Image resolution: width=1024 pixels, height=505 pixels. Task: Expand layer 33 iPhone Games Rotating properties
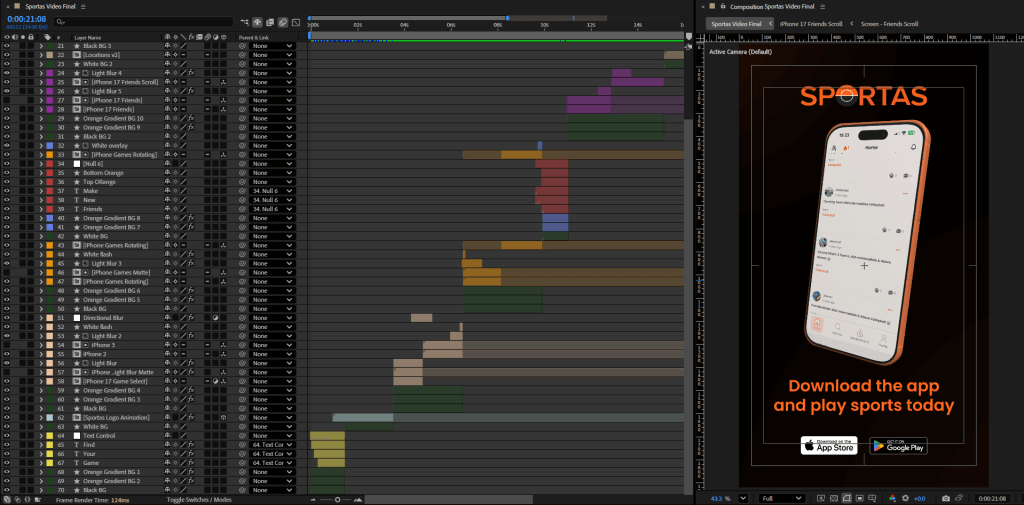pyautogui.click(x=40, y=155)
